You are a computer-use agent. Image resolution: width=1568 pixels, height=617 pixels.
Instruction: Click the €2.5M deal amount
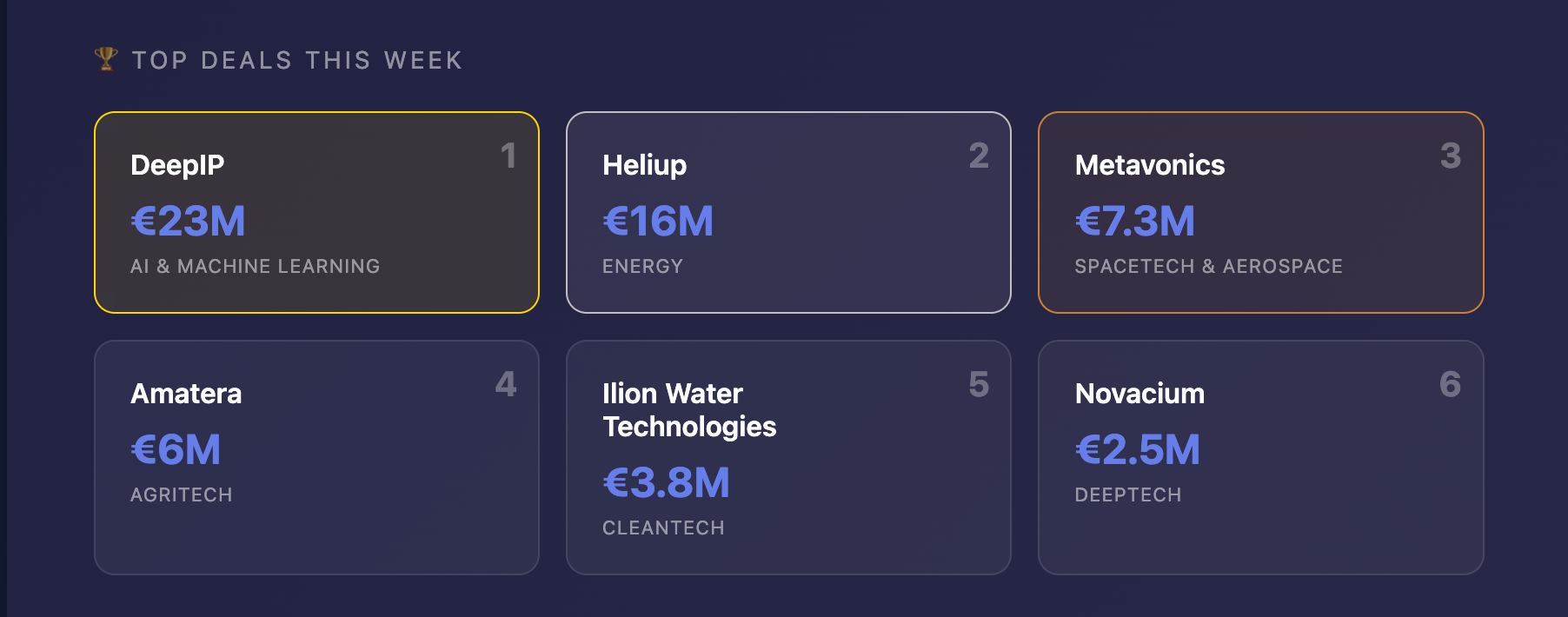coord(1138,449)
